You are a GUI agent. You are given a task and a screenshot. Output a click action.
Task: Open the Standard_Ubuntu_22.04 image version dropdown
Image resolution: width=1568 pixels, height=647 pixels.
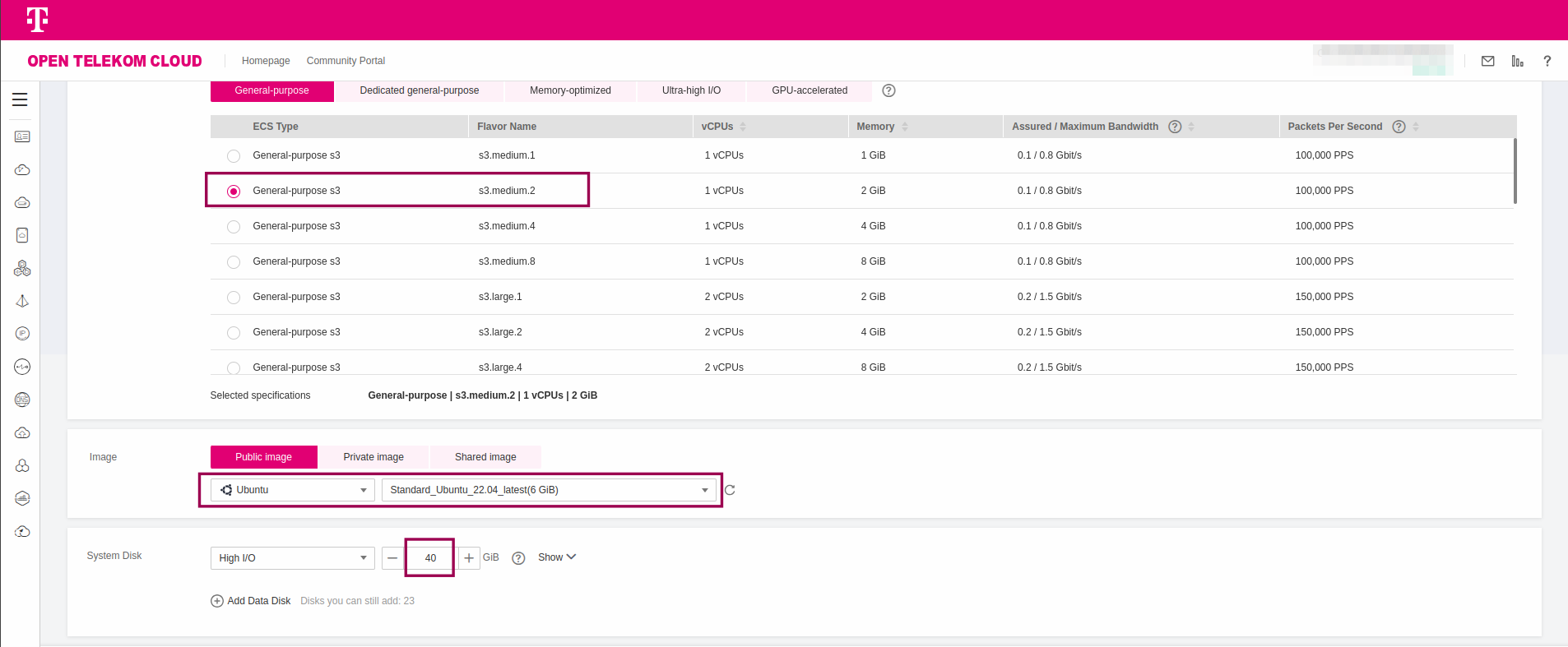549,490
